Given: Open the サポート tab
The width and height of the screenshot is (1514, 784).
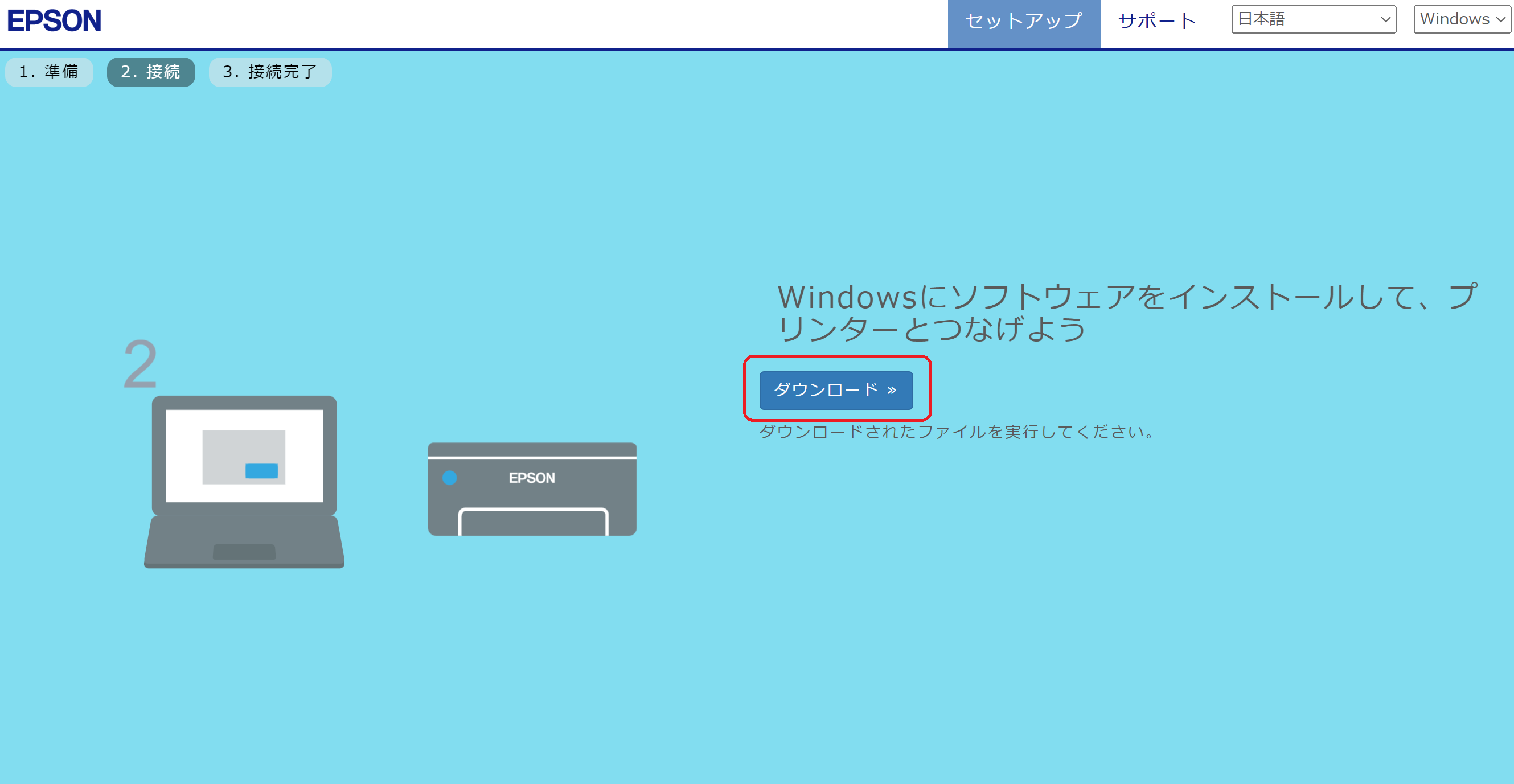Looking at the screenshot, I should coord(1156,22).
